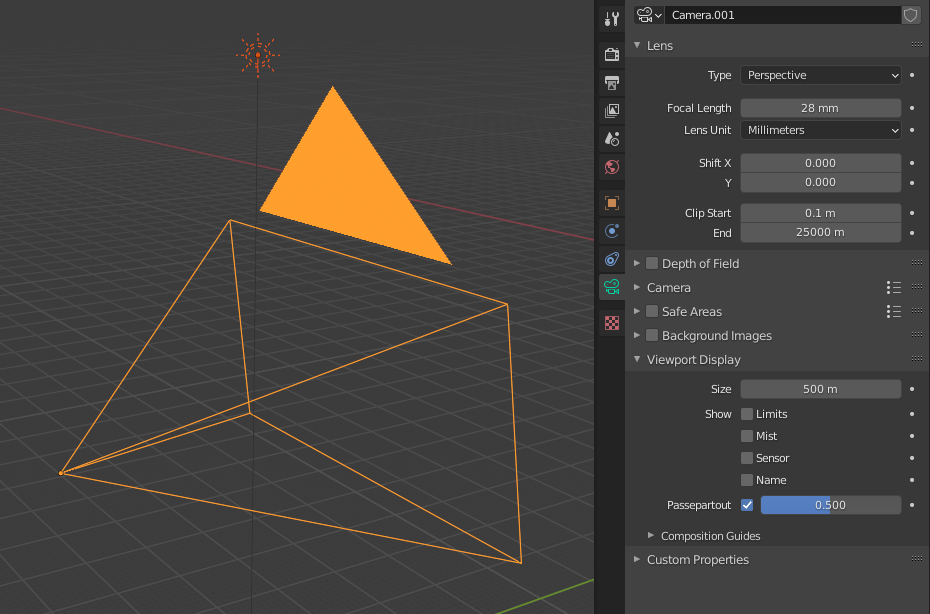Open the Lens Unit Millimeters dropdown
The height and width of the screenshot is (614, 930).
(x=820, y=130)
